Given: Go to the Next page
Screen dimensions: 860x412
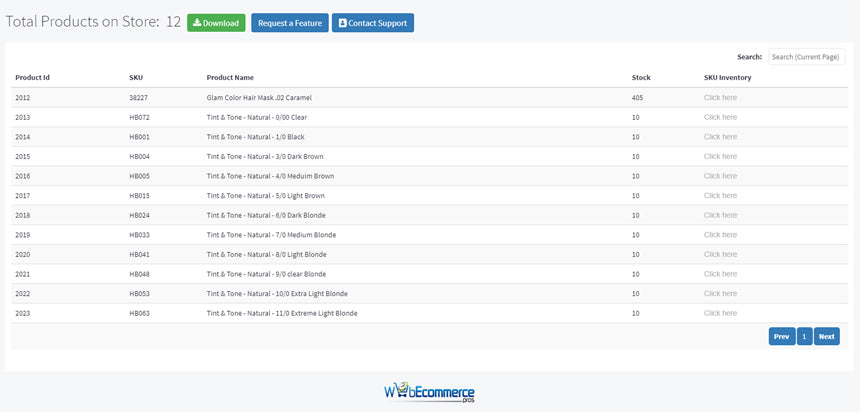Looking at the screenshot, I should 827,336.
